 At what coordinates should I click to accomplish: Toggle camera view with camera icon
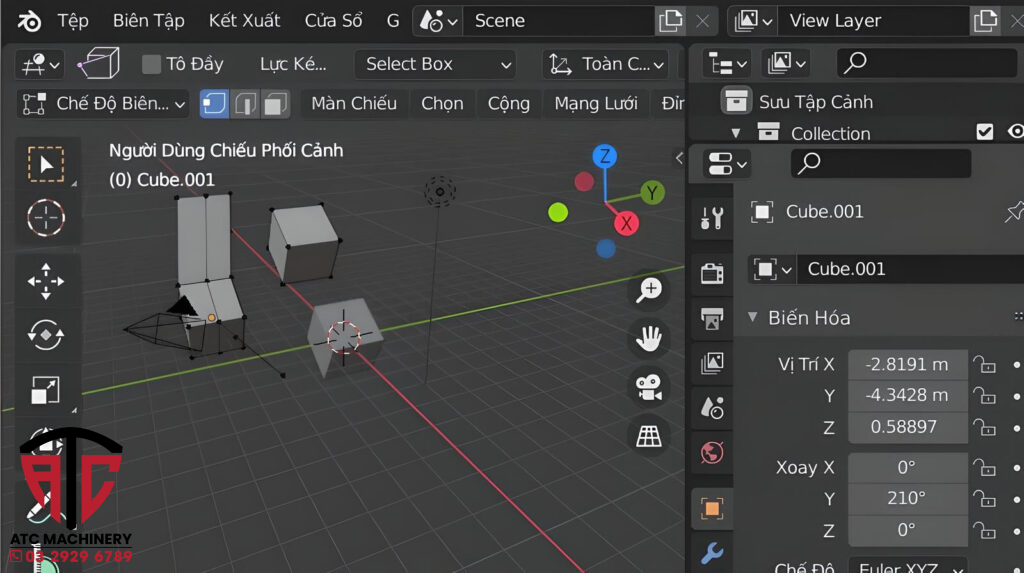click(x=650, y=387)
